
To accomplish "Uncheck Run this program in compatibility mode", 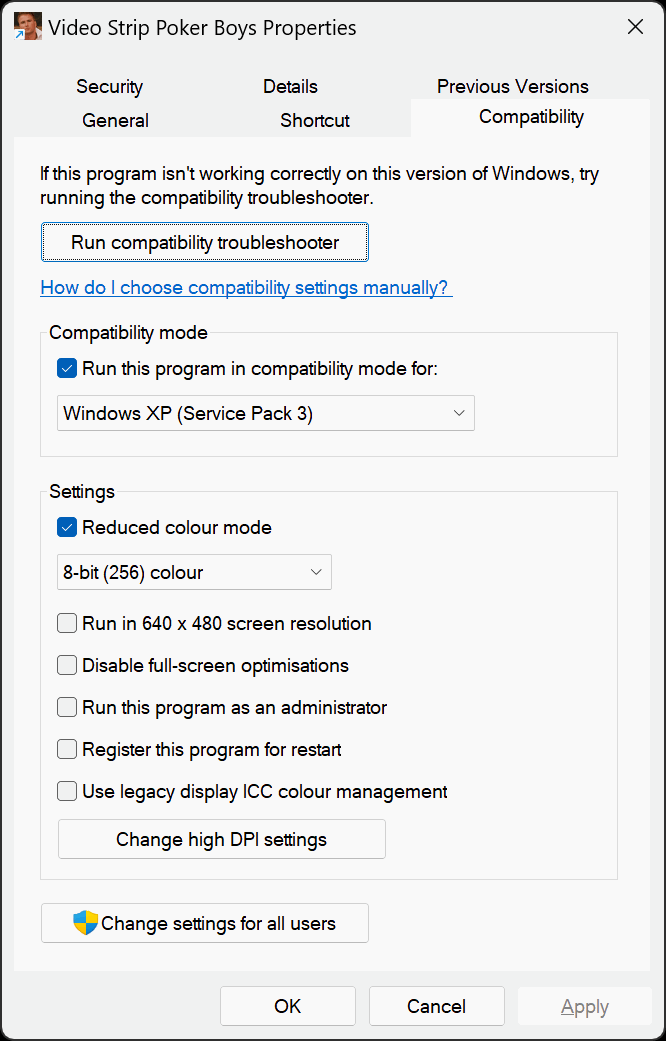I will coord(67,368).
